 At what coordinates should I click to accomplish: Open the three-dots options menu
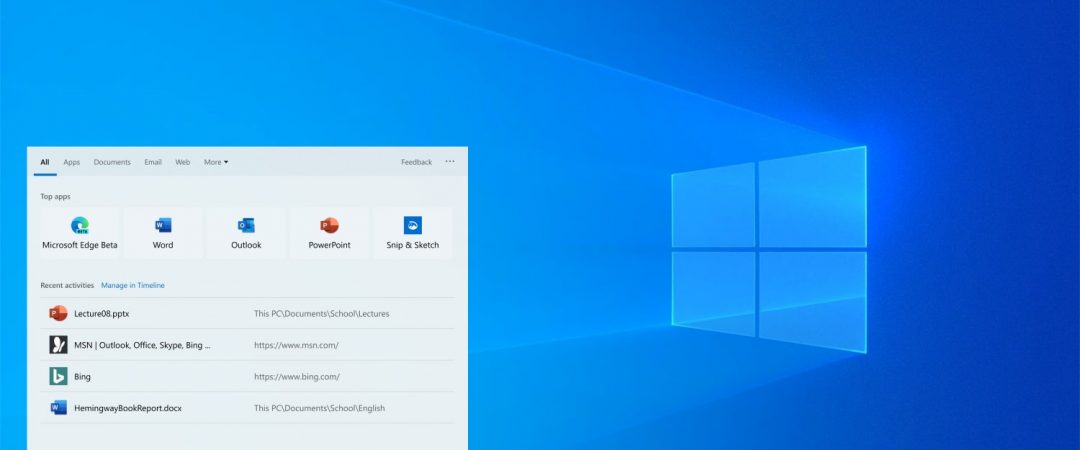[x=450, y=162]
